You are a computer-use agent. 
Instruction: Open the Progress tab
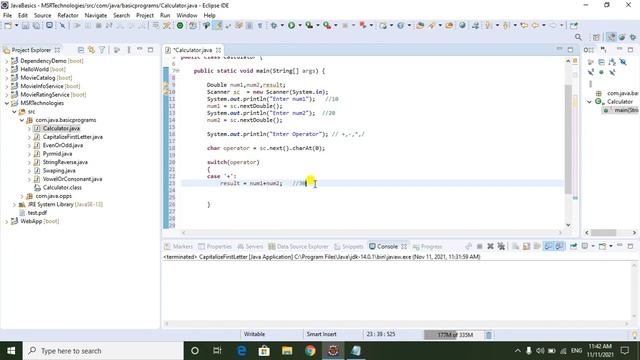(427, 247)
